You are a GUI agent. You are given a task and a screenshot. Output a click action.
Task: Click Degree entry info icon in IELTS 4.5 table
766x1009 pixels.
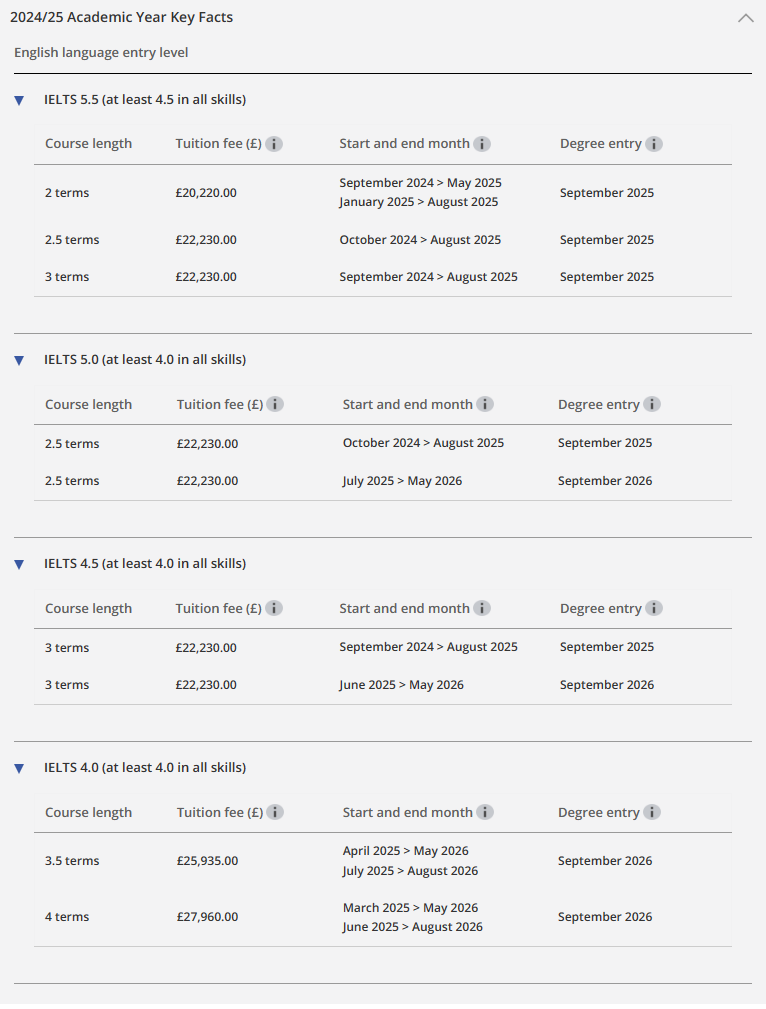click(654, 608)
